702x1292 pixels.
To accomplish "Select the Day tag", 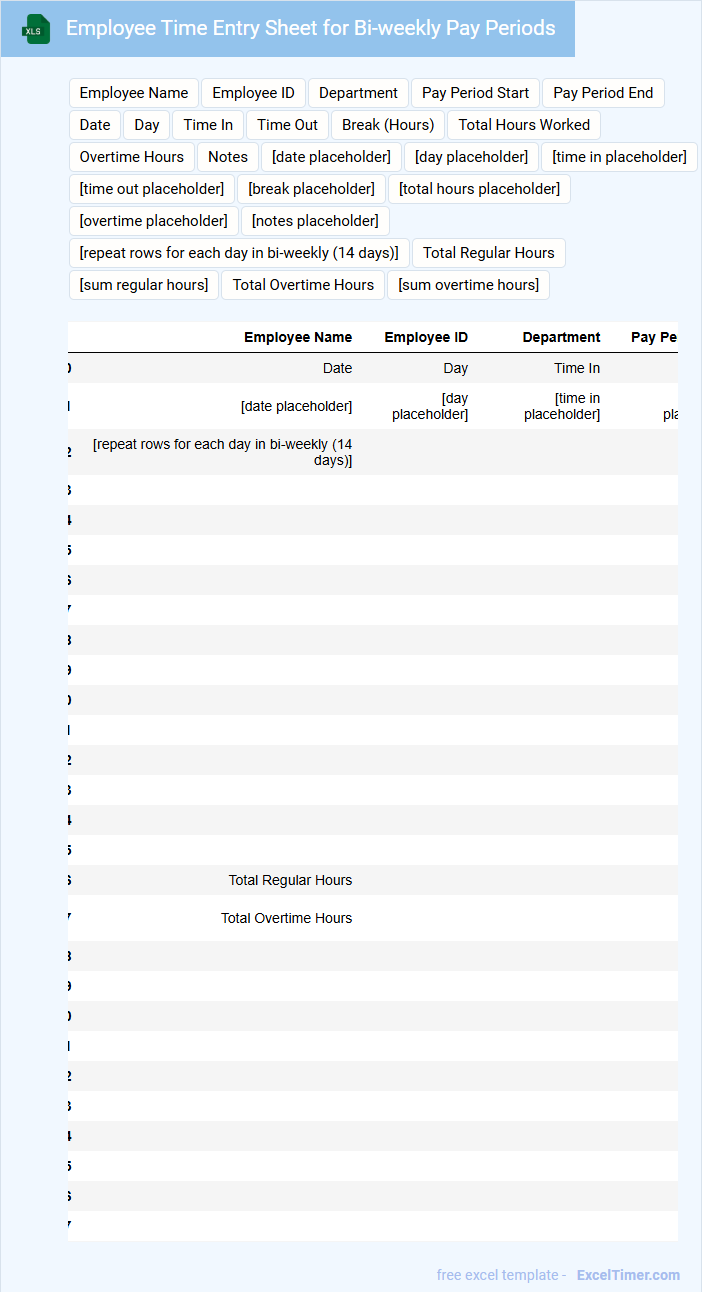I will [x=147, y=125].
